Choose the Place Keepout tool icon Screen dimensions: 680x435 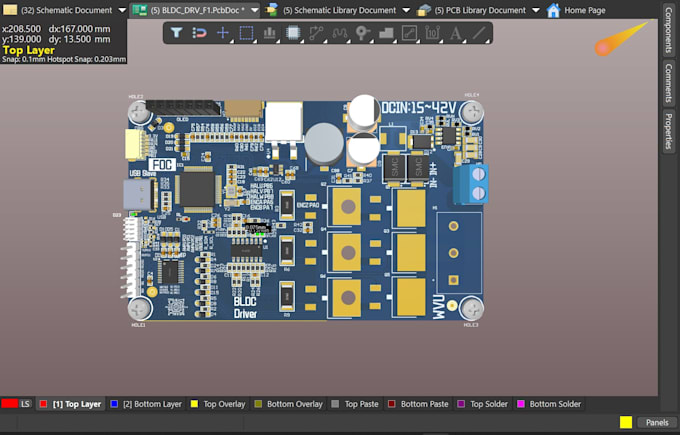(x=409, y=33)
